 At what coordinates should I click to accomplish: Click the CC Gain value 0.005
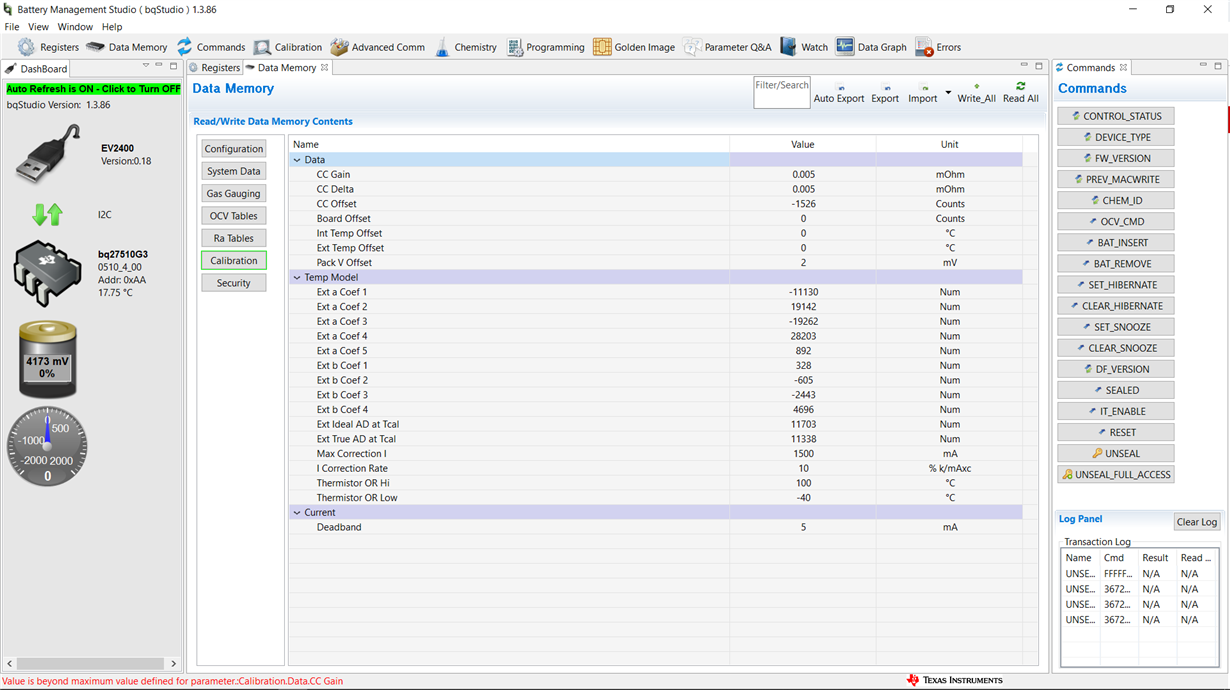pos(803,174)
